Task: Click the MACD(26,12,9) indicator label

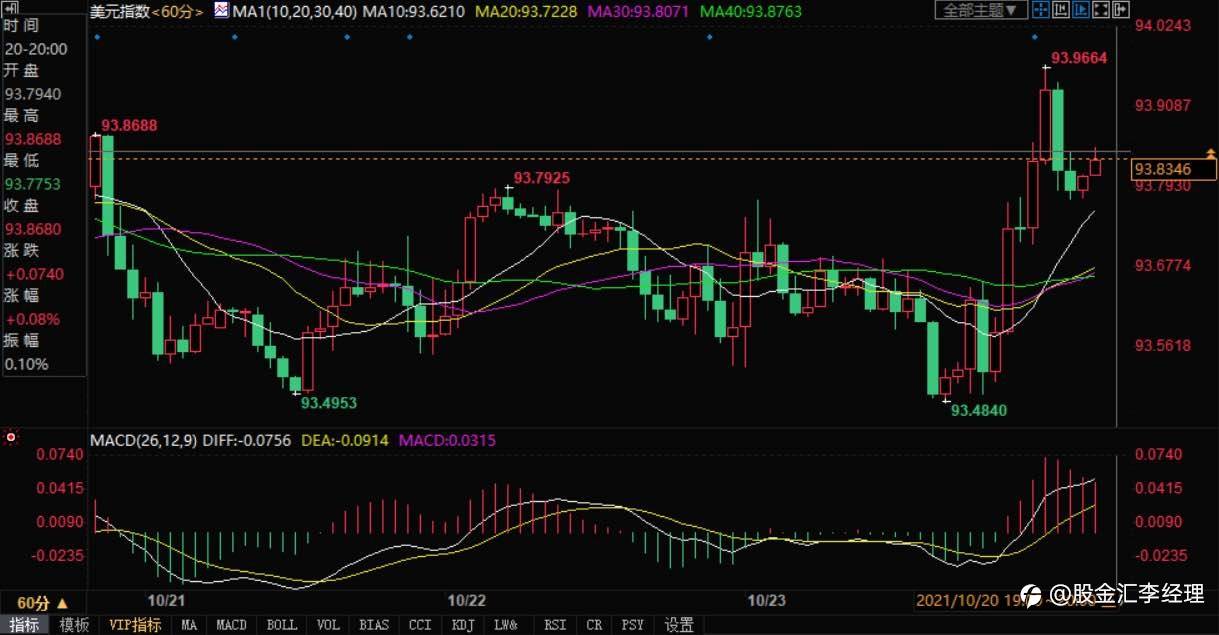Action: tap(144, 440)
